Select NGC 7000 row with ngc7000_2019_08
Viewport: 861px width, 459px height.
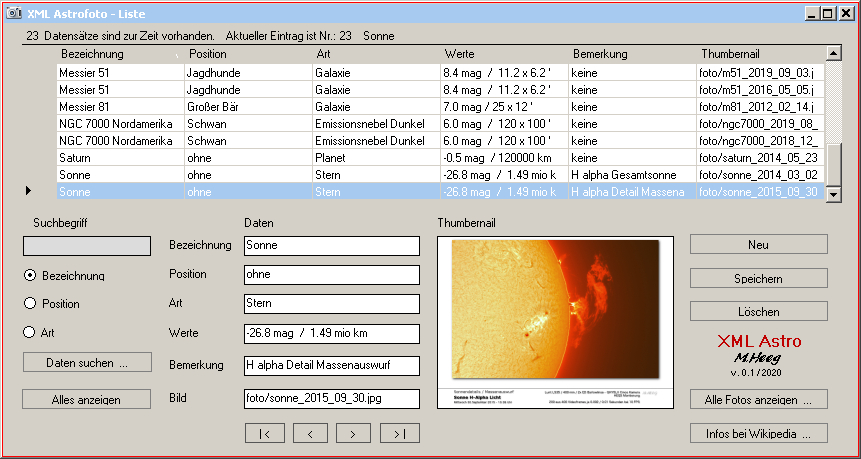click(x=440, y=124)
